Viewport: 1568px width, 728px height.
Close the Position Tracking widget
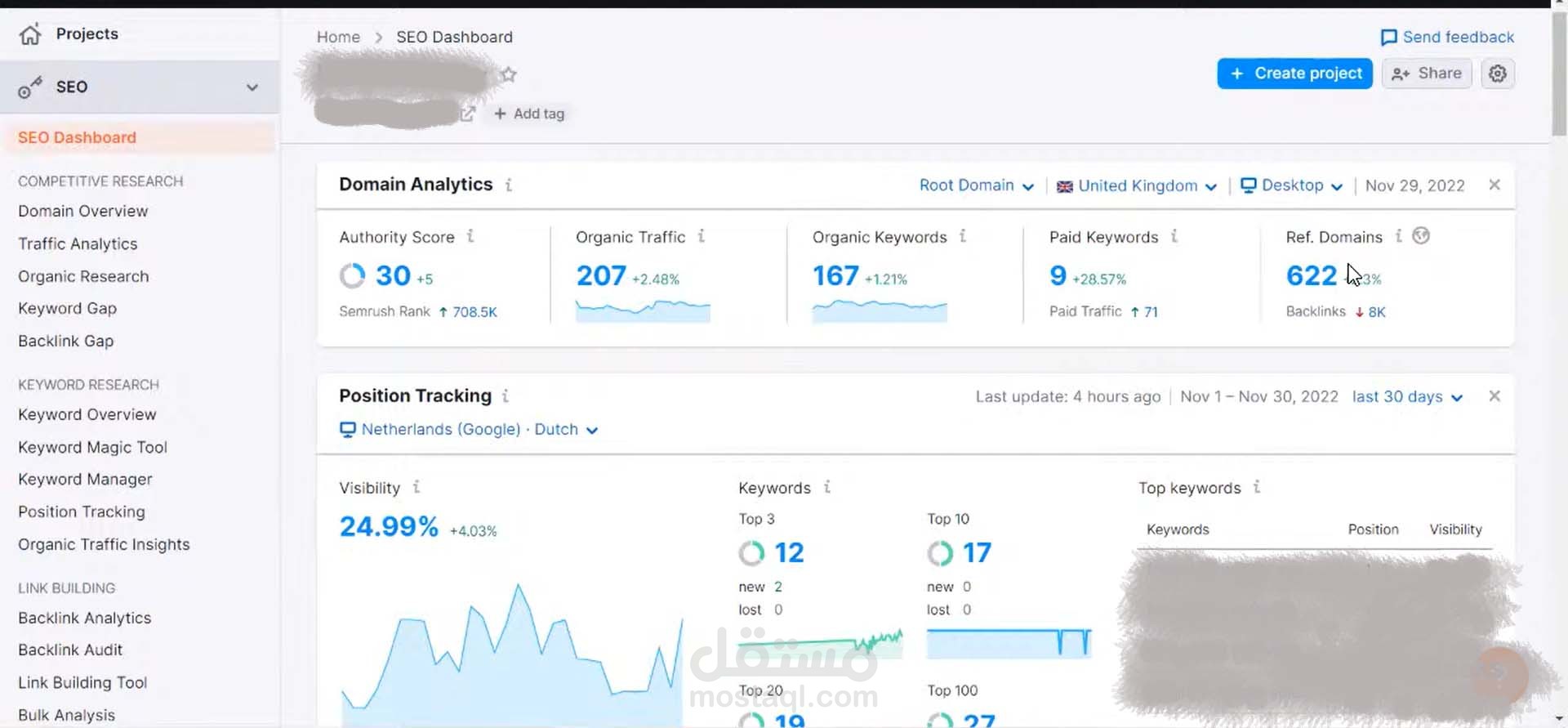point(1494,396)
